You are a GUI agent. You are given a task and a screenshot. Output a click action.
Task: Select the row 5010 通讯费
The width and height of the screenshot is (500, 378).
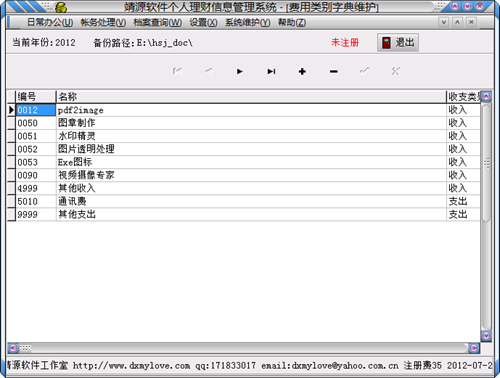coord(244,201)
